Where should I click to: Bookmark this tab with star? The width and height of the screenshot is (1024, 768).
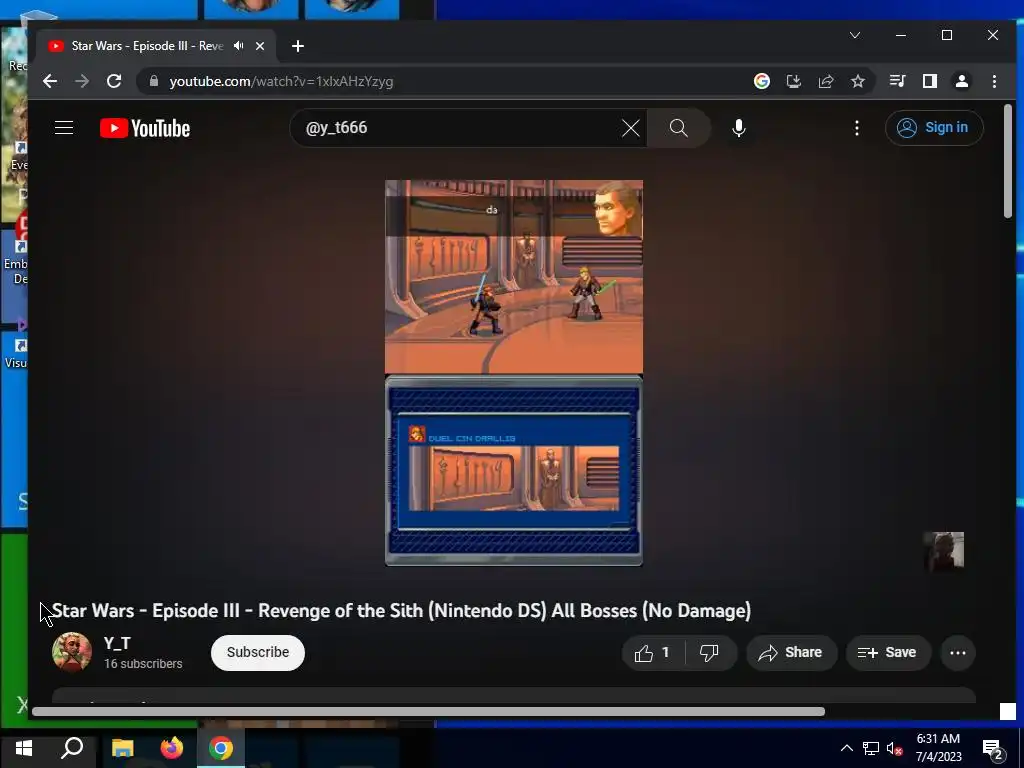point(858,81)
